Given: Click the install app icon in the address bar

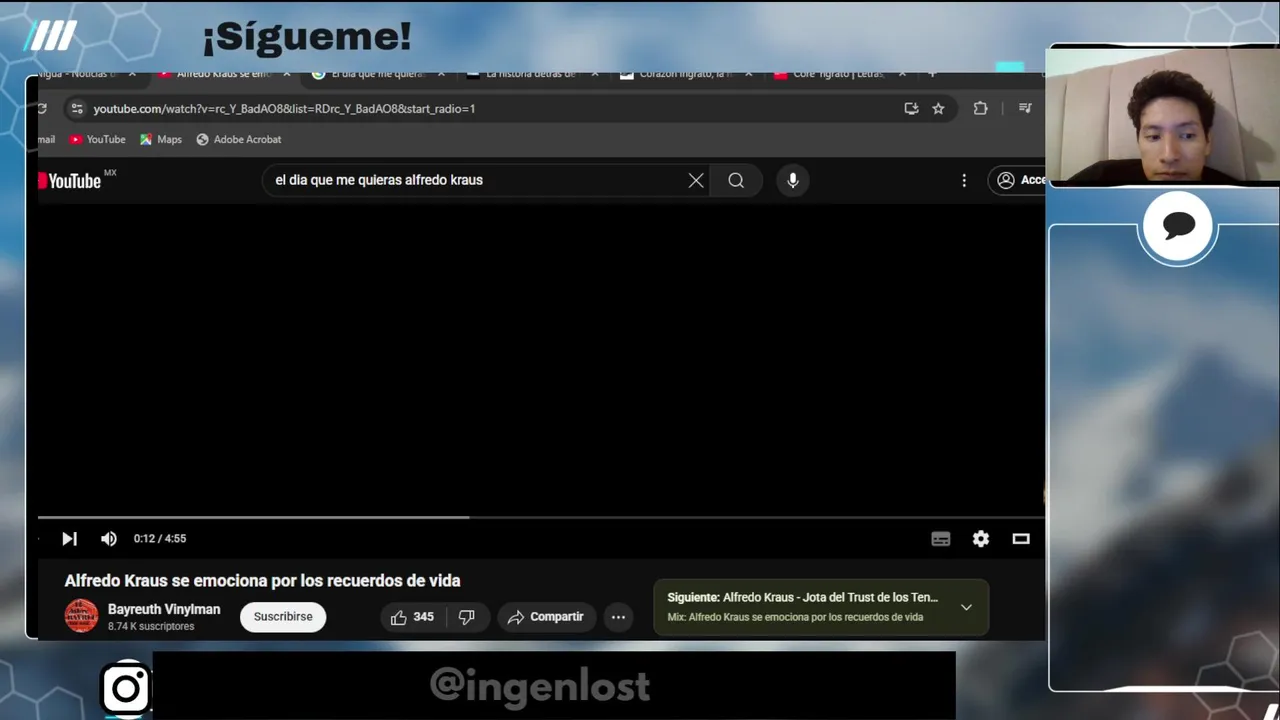Looking at the screenshot, I should 911,108.
